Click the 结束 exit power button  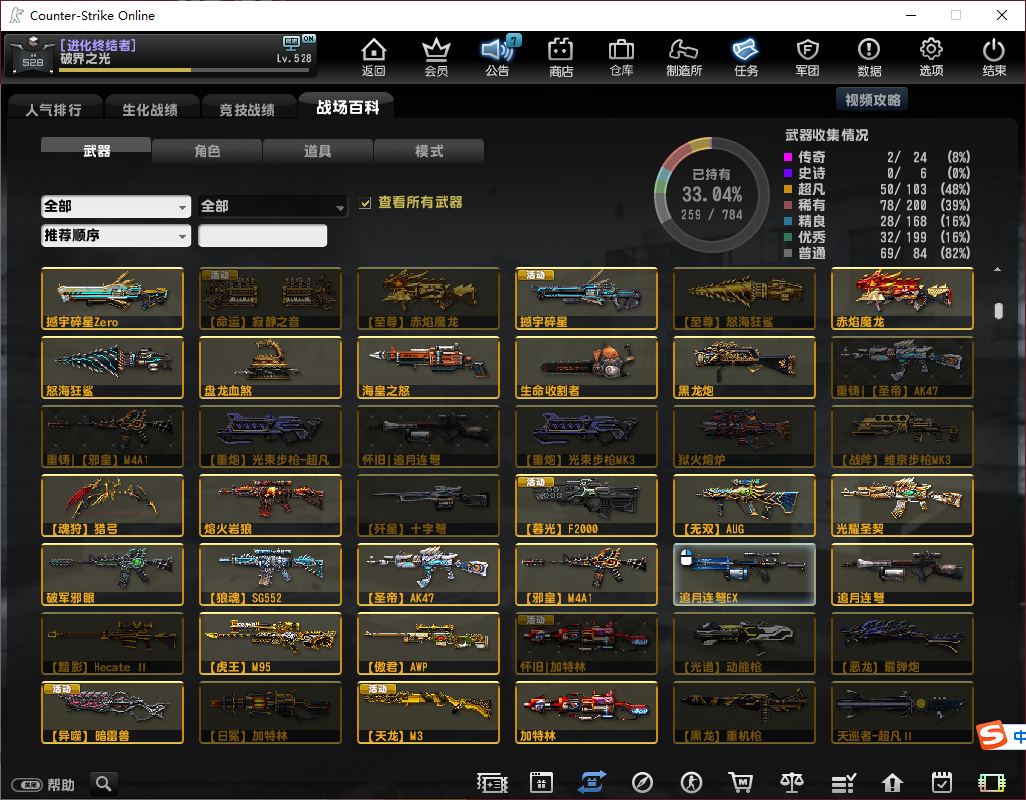point(993,57)
